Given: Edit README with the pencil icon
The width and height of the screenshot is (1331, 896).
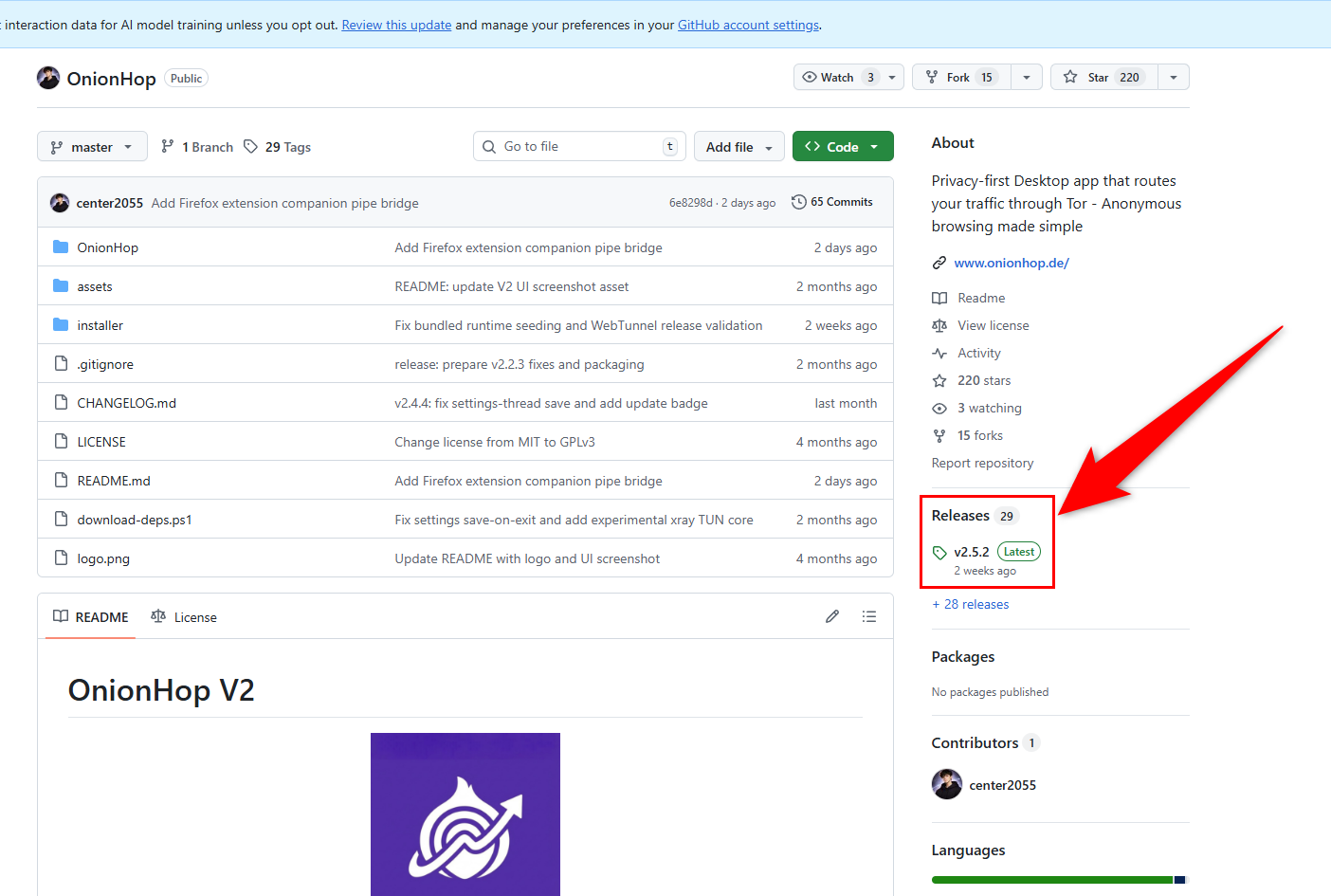Looking at the screenshot, I should coord(832,616).
